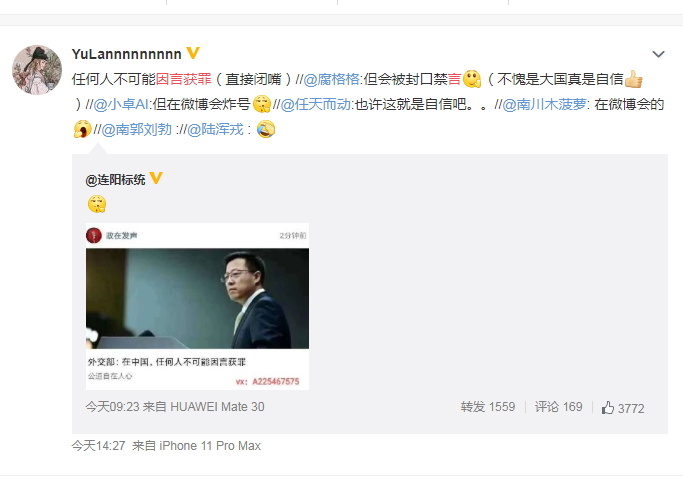Click 评论 169 comments button
This screenshot has width=683, height=481.
558,407
